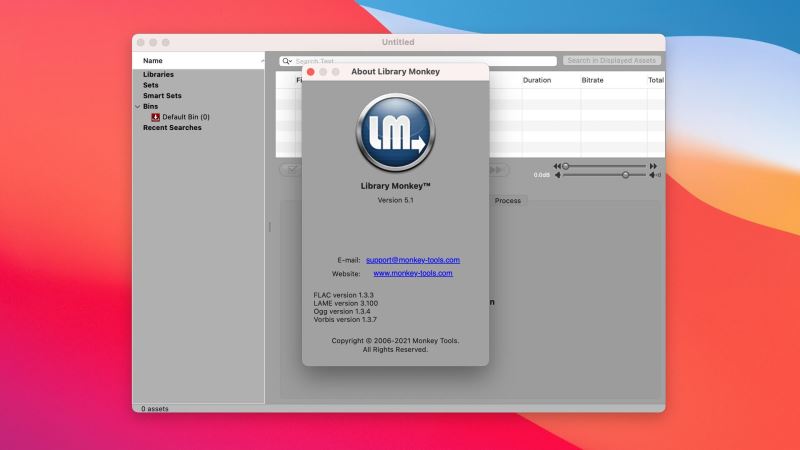Viewport: 800px width, 450px height.
Task: Click the Bitrate column header
Action: (592, 80)
